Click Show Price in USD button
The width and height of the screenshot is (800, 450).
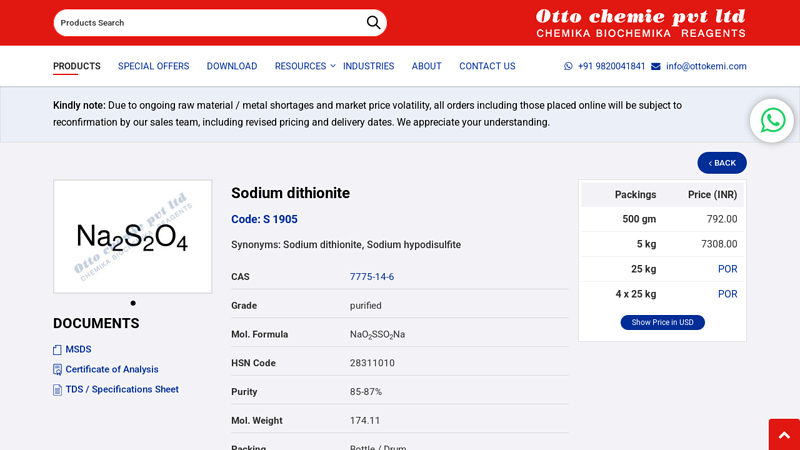pyautogui.click(x=662, y=322)
